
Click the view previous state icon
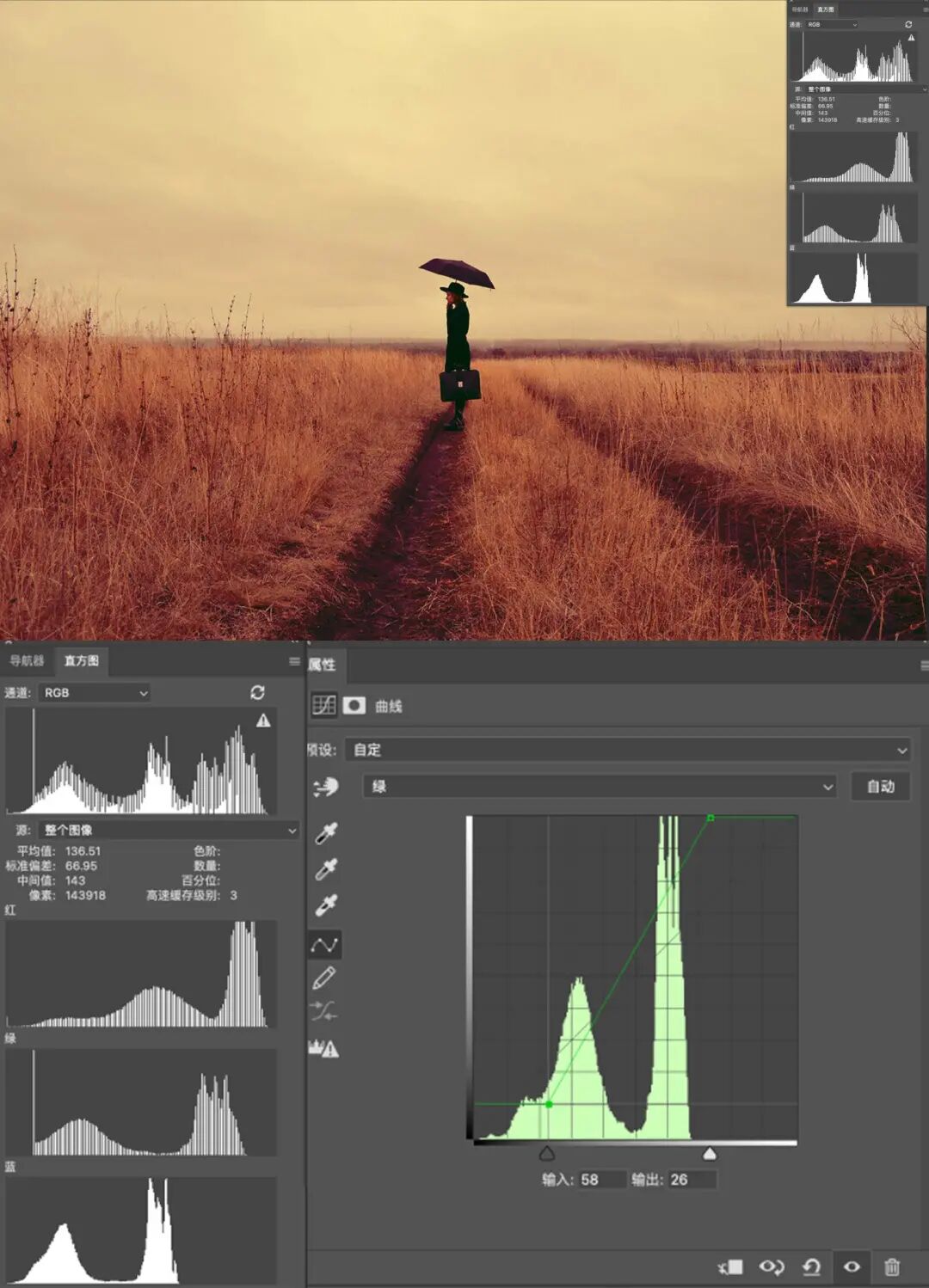click(772, 1267)
